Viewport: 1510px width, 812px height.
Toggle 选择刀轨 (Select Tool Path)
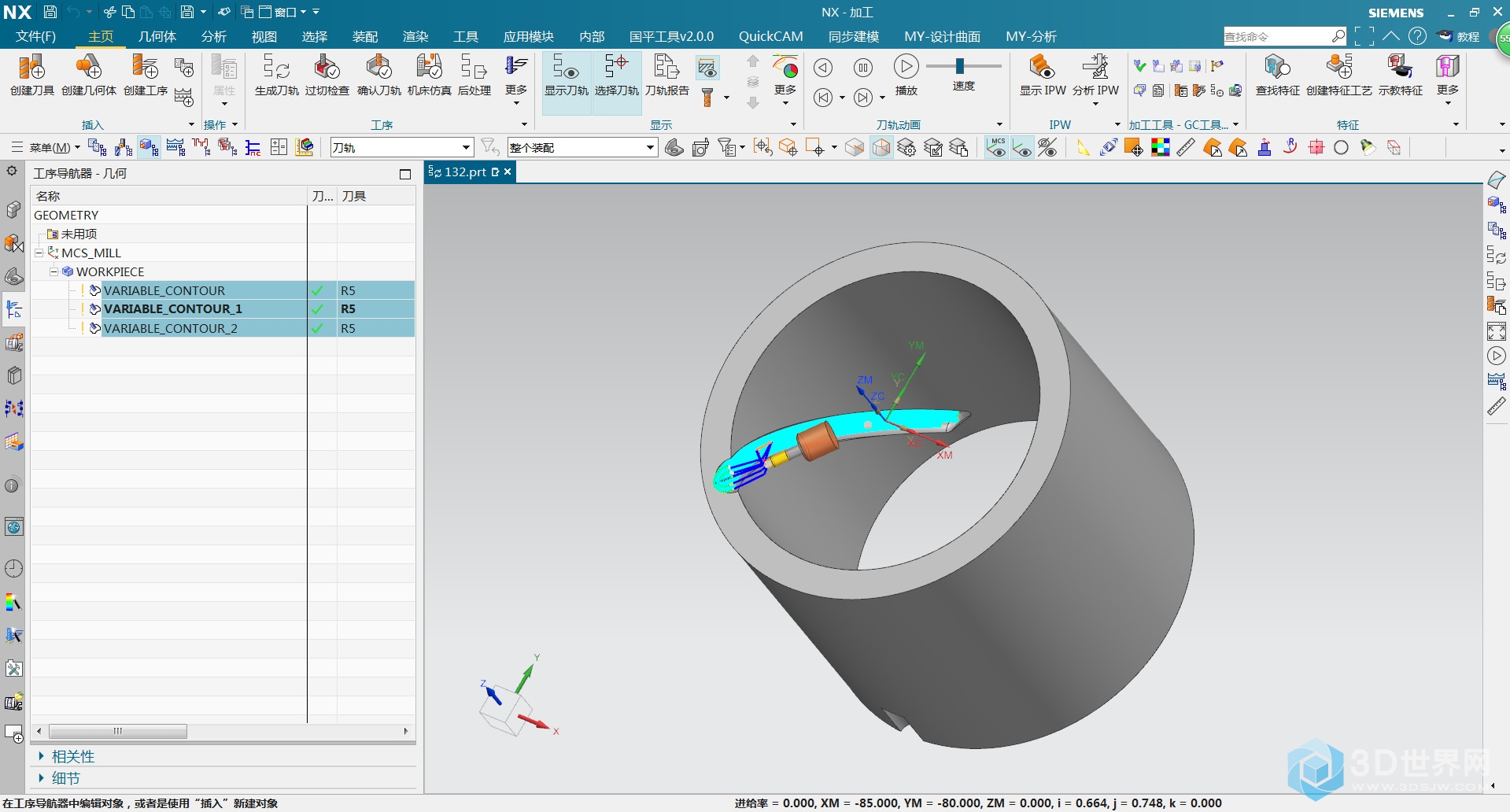pos(617,83)
